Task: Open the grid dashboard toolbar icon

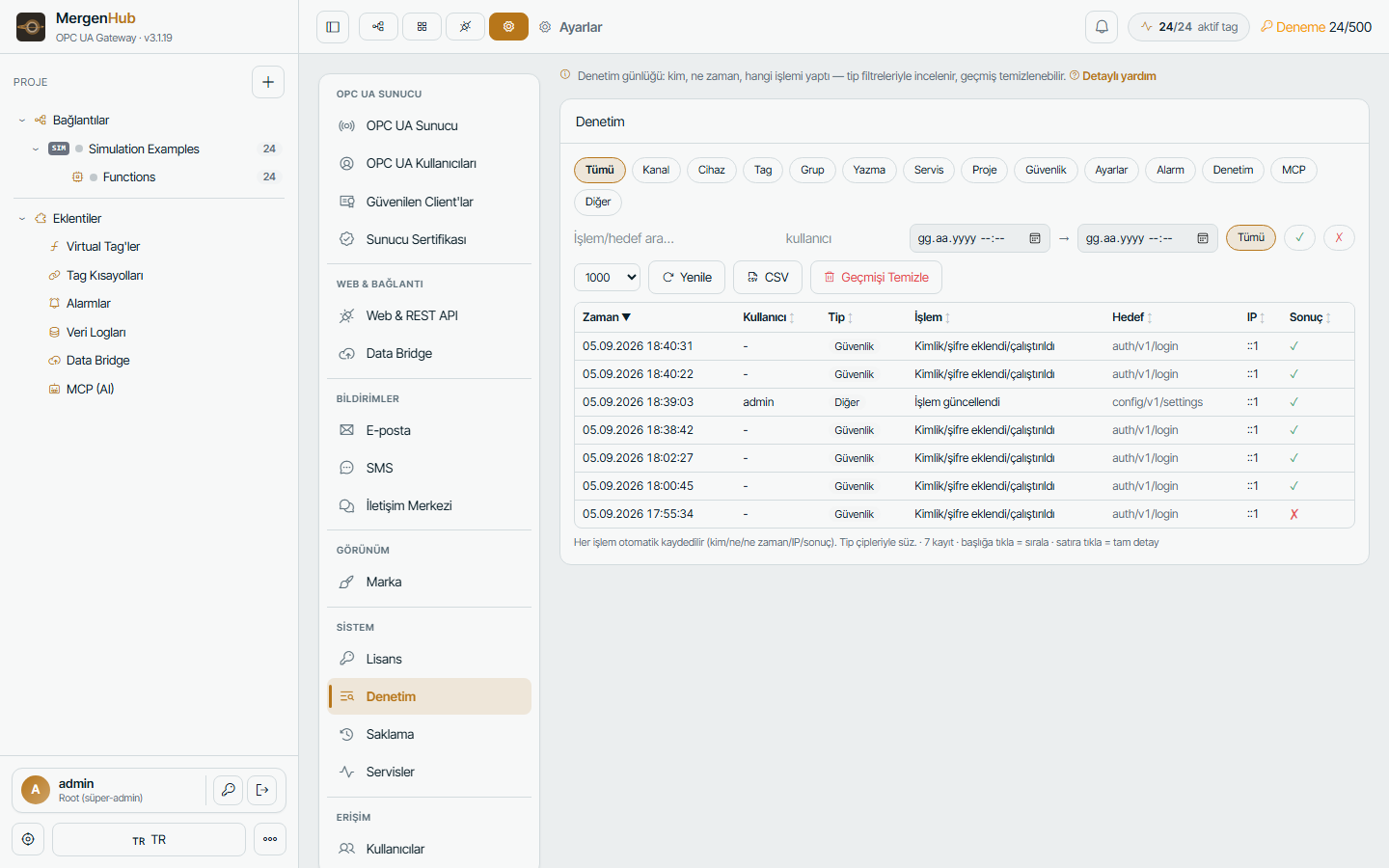Action: point(422,27)
